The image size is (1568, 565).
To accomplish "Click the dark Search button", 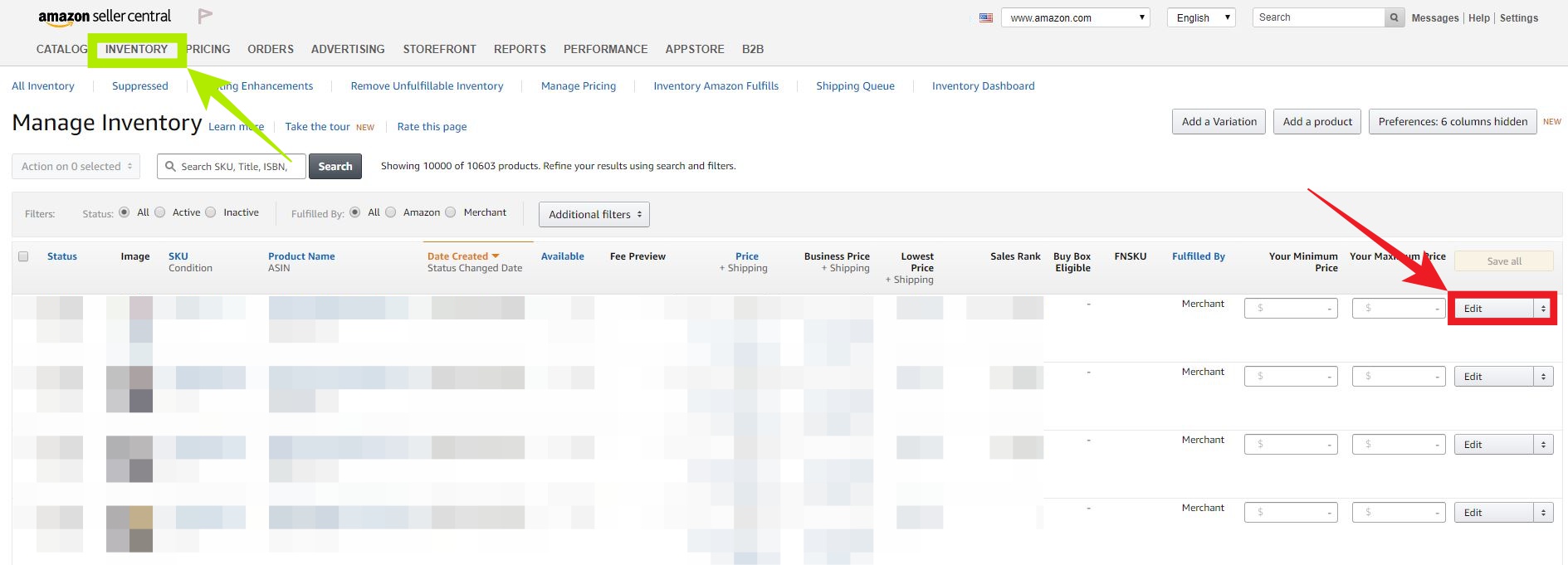I will point(335,166).
